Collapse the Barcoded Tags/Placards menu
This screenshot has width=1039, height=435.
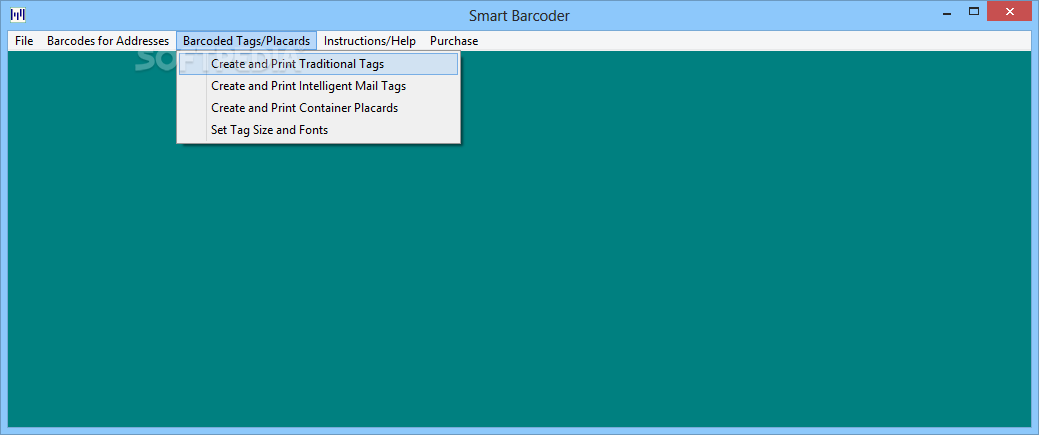click(246, 41)
